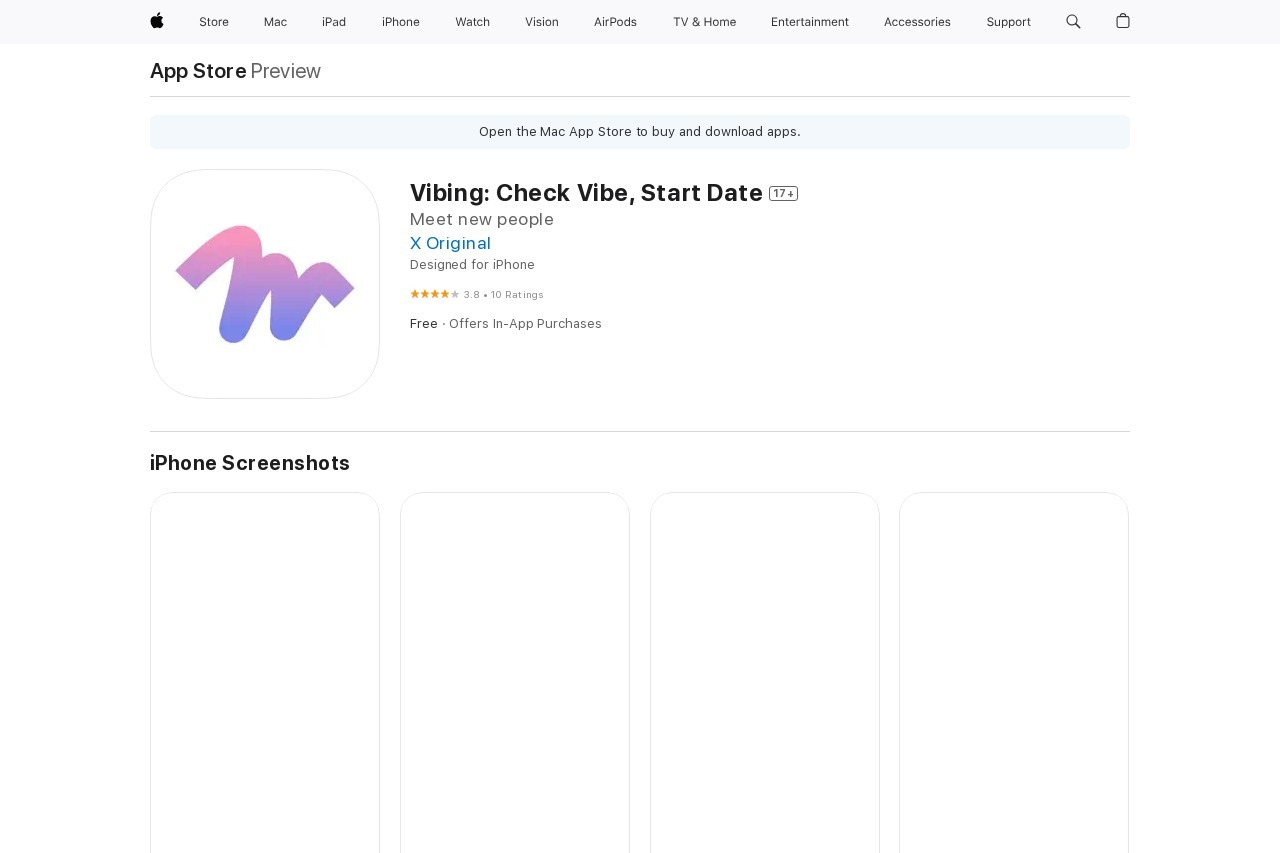Click the Mac App Store banner
Viewport: 1280px width, 853px height.
click(640, 132)
